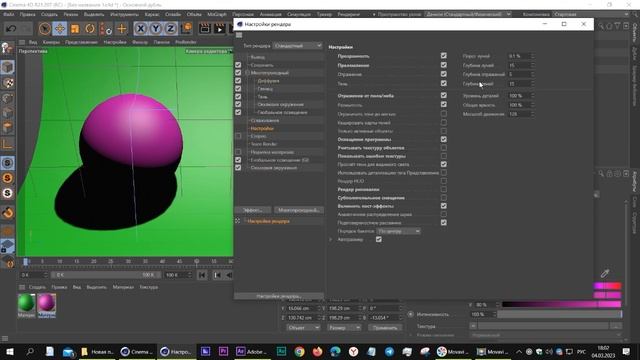Select the Rotate tool icon
Viewport: 640px width, 360px height.
point(90,29)
